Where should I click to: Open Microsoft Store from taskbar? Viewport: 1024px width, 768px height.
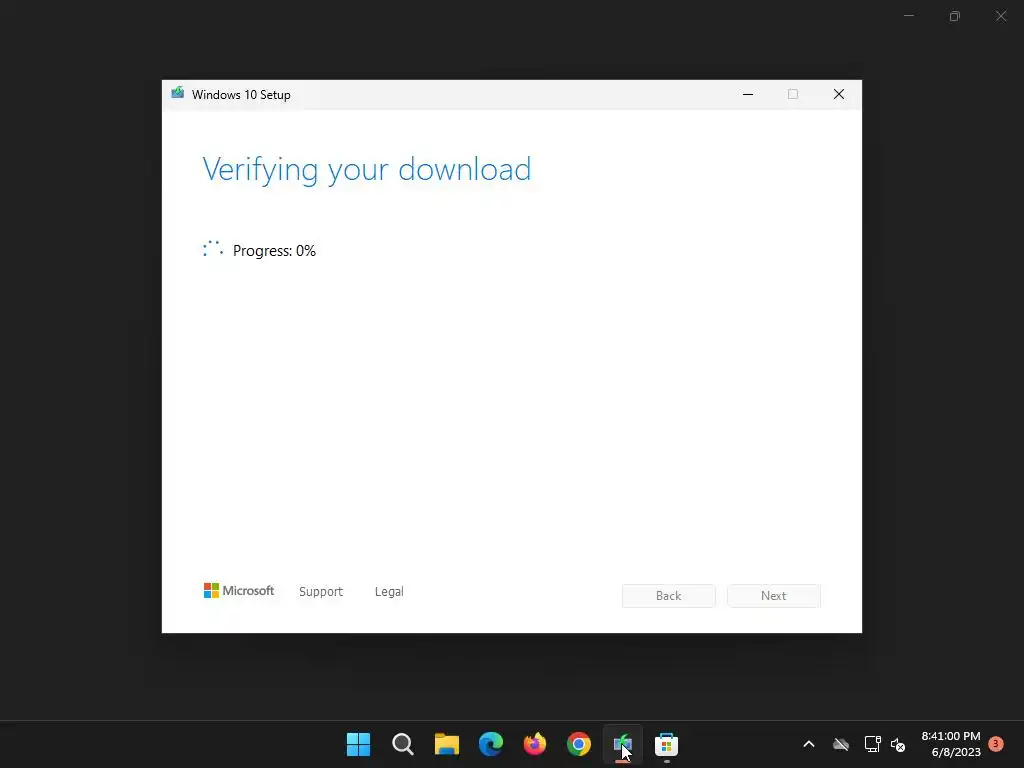[x=667, y=744]
